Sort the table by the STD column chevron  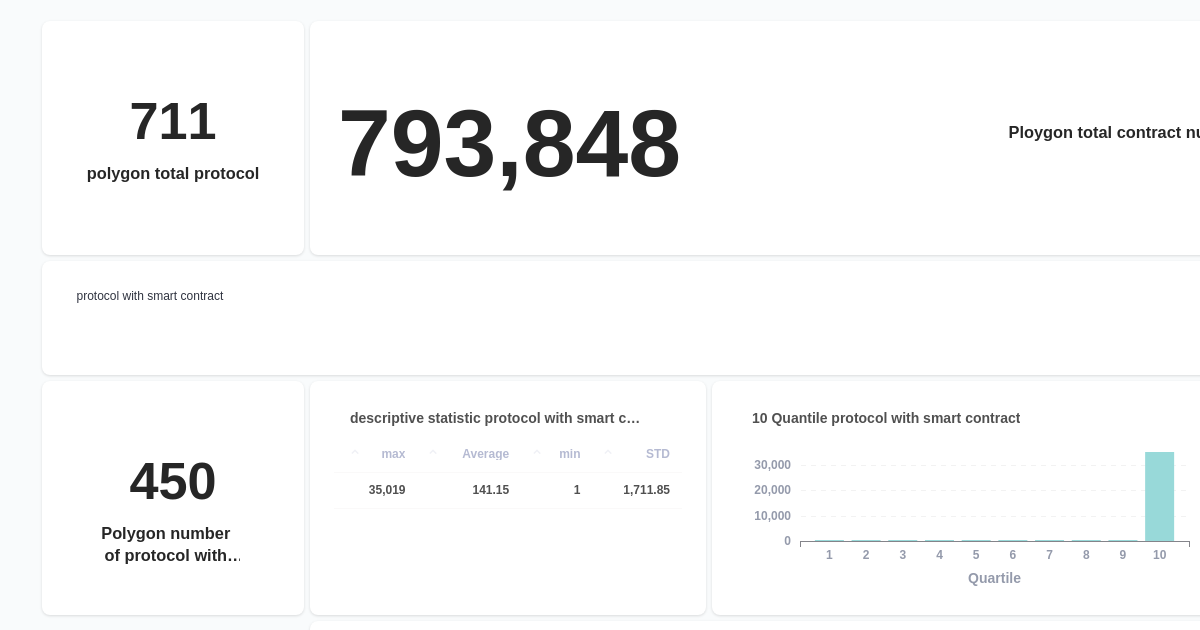(x=607, y=452)
